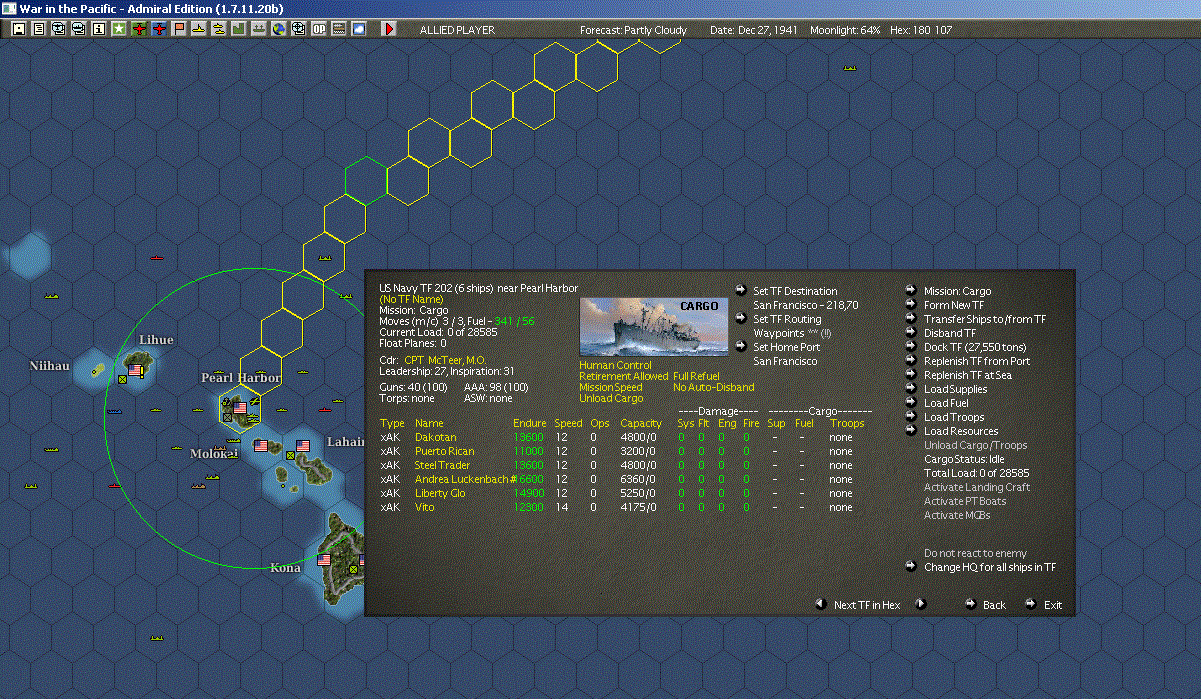The width and height of the screenshot is (1201, 699).
Task: Click the crosshair target toolbar icon
Action: tap(298, 29)
